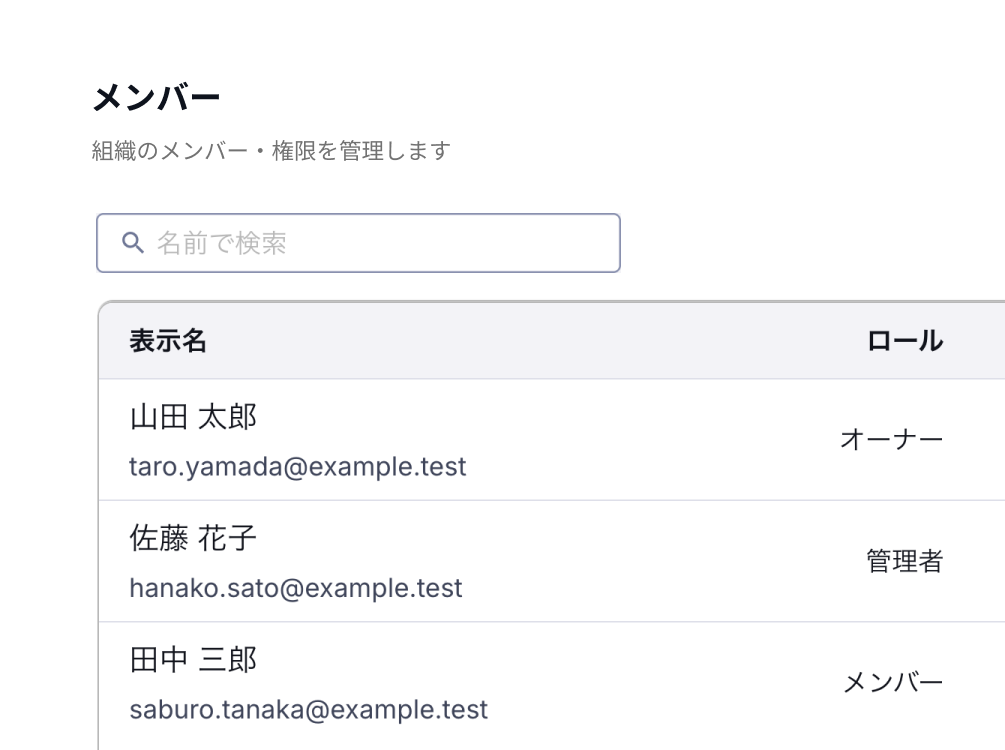Screen dimensions: 1005x750
Task: Sort by the ロール column header
Action: point(905,341)
